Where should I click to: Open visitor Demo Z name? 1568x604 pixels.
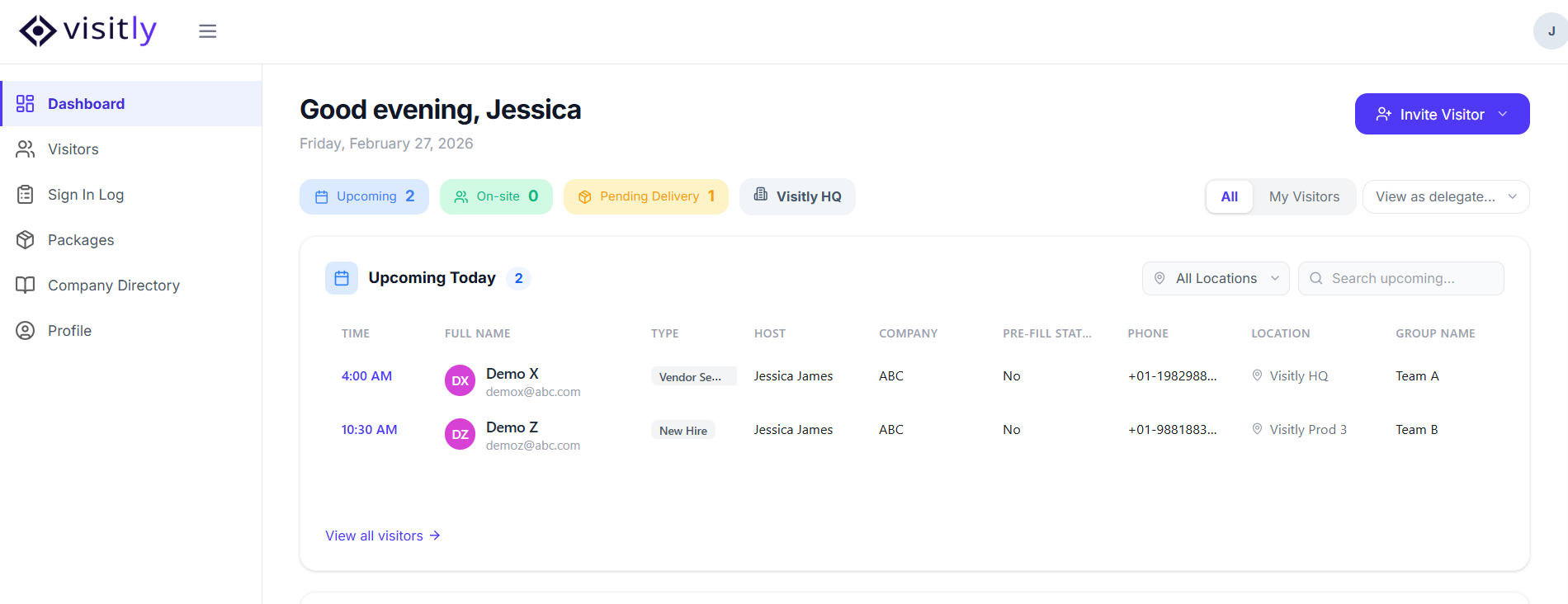(x=512, y=427)
